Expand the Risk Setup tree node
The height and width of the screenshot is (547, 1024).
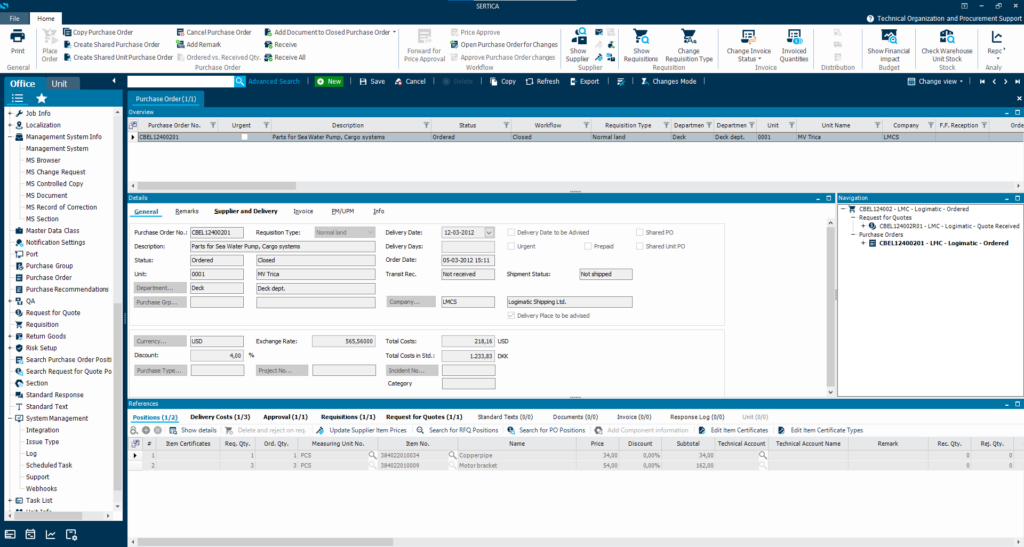(x=10, y=348)
